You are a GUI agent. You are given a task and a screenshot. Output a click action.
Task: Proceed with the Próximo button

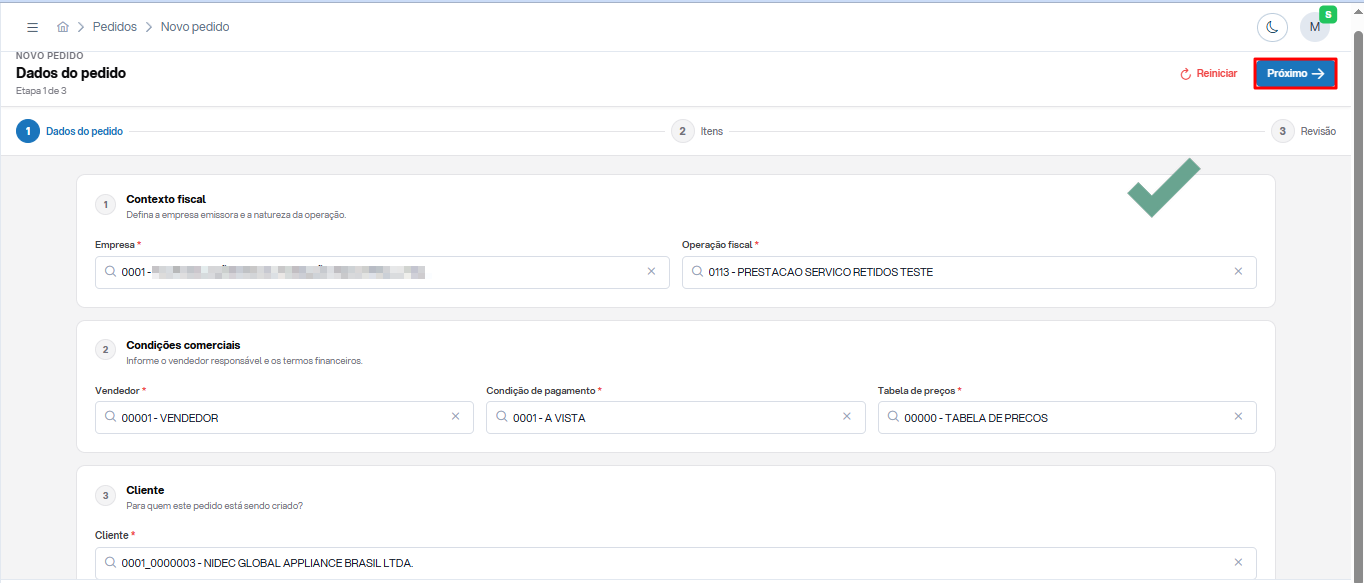tap(1295, 73)
